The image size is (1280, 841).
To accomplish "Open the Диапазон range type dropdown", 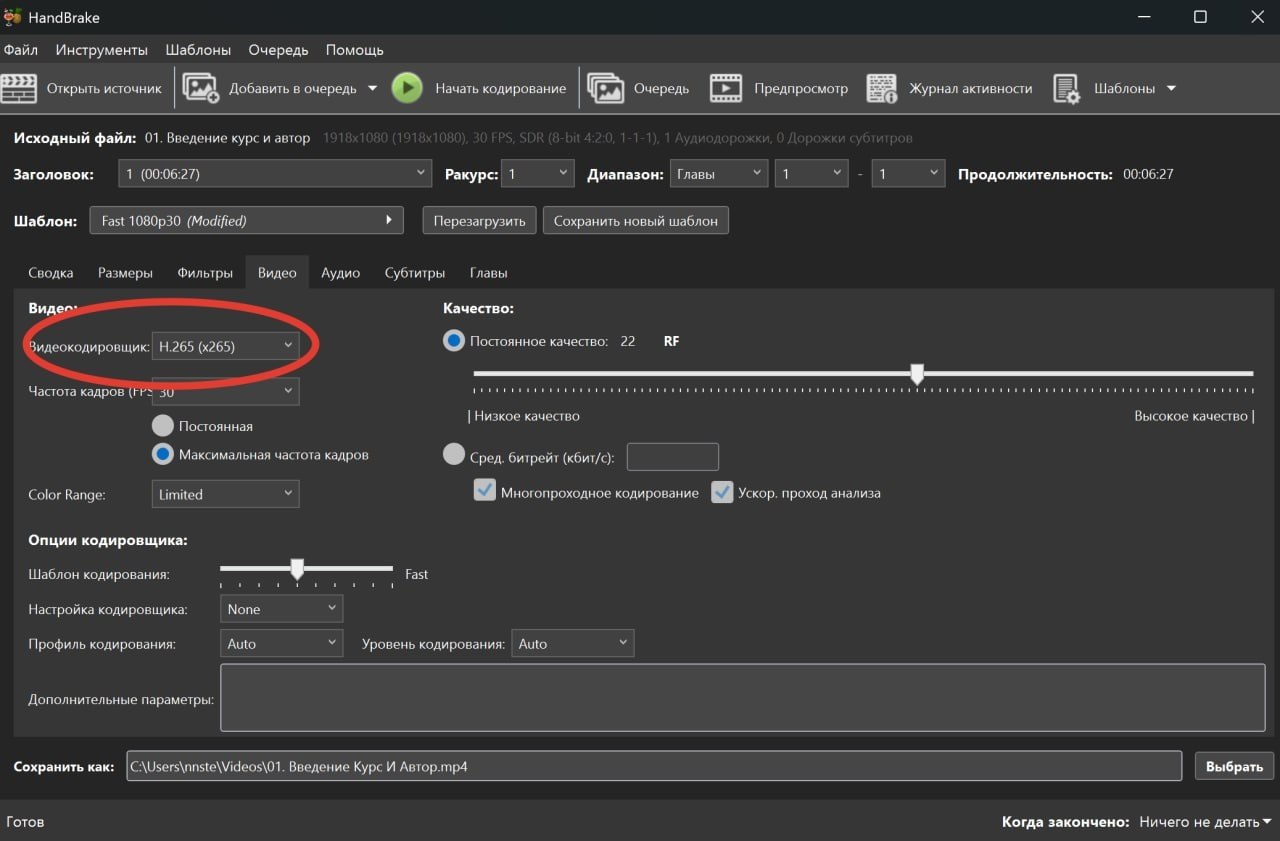I will (x=719, y=174).
